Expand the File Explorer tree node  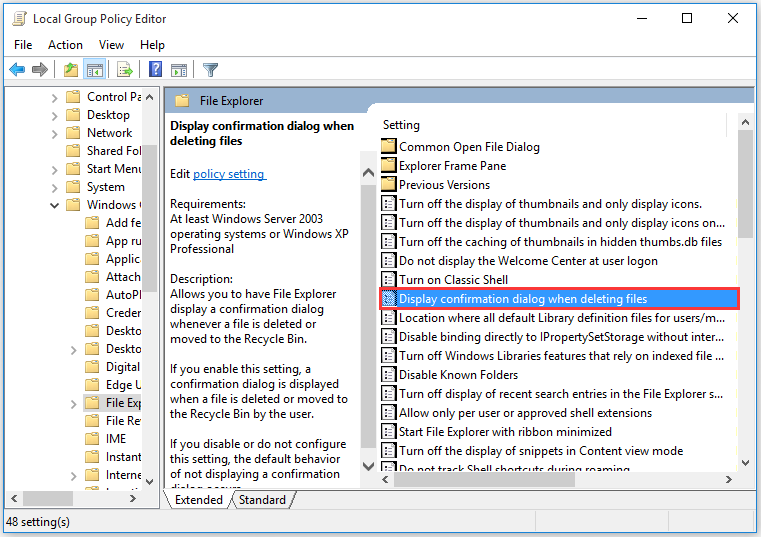(73, 403)
